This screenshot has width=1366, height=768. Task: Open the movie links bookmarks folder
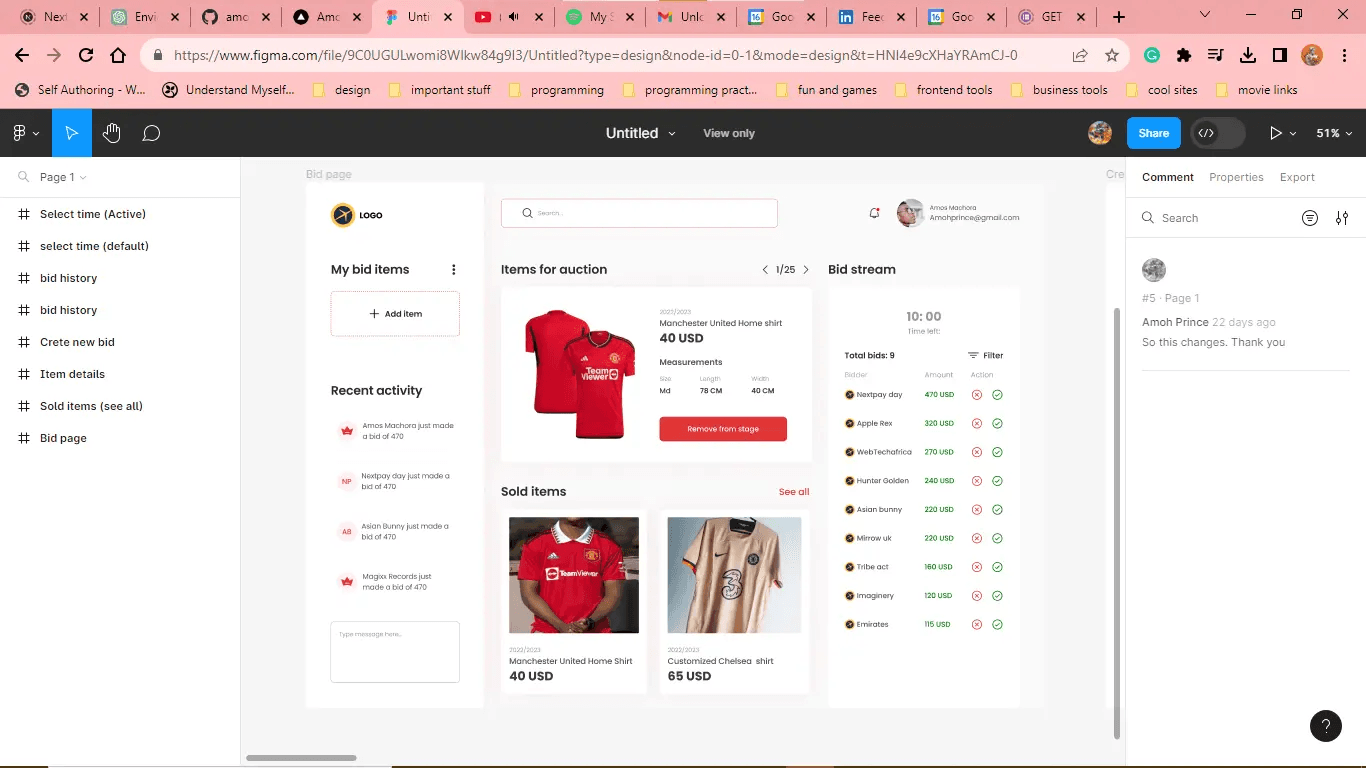(1256, 90)
